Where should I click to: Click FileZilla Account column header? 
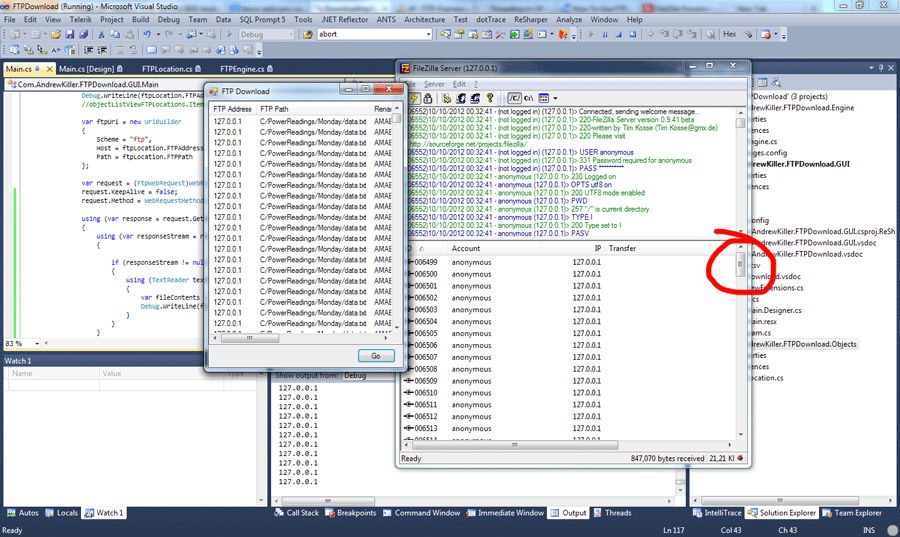[x=495, y=248]
